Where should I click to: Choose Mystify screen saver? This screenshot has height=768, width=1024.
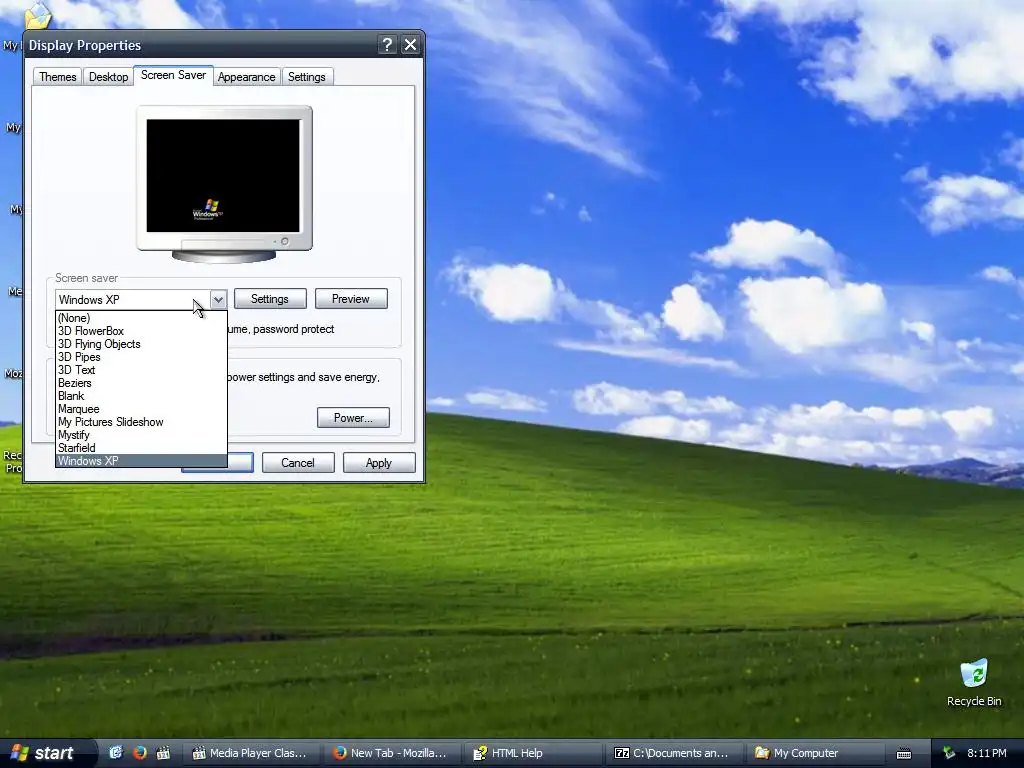[141, 435]
